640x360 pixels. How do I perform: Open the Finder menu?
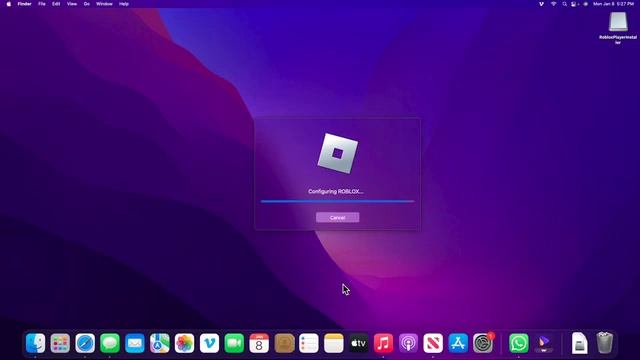[24, 4]
